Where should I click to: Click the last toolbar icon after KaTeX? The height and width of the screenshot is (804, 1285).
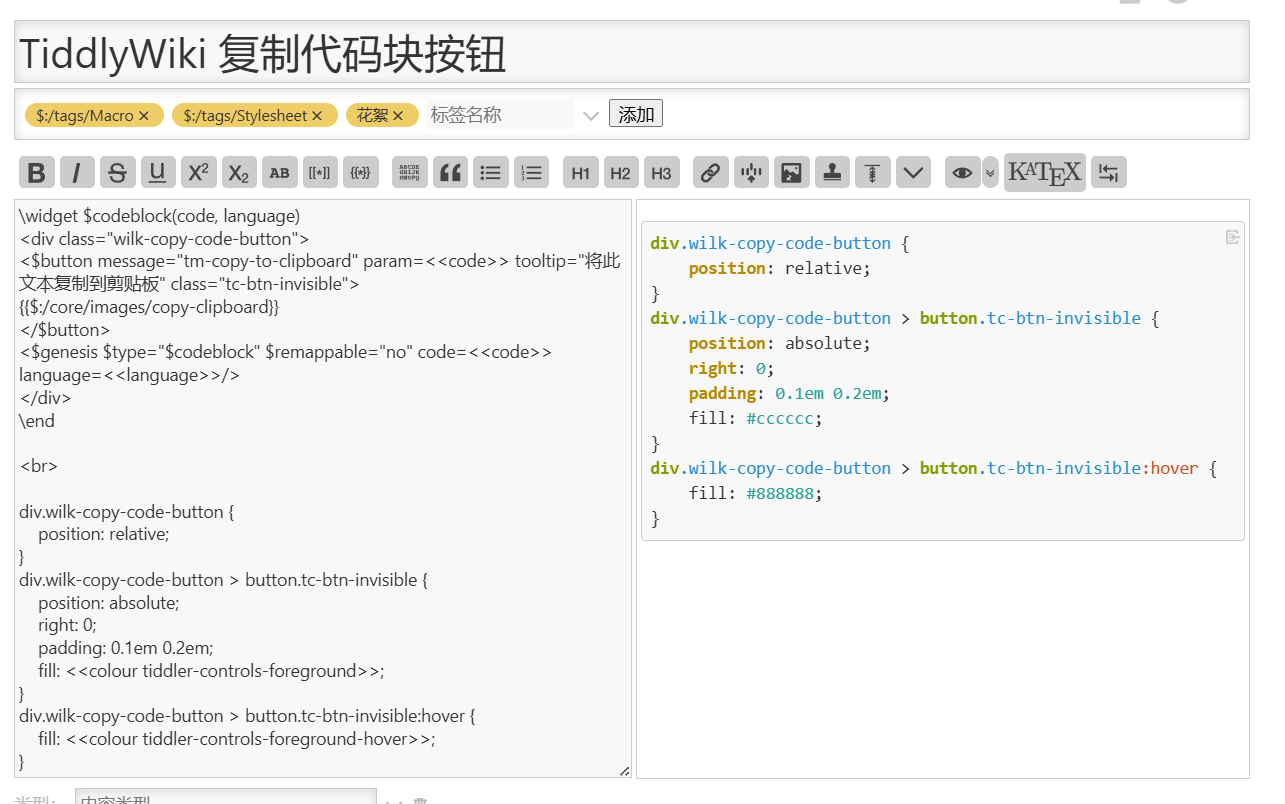pos(1109,172)
